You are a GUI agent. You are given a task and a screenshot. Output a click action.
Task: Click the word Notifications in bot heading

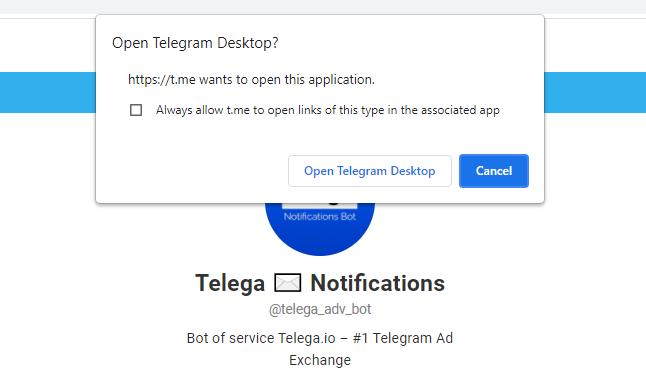(377, 283)
